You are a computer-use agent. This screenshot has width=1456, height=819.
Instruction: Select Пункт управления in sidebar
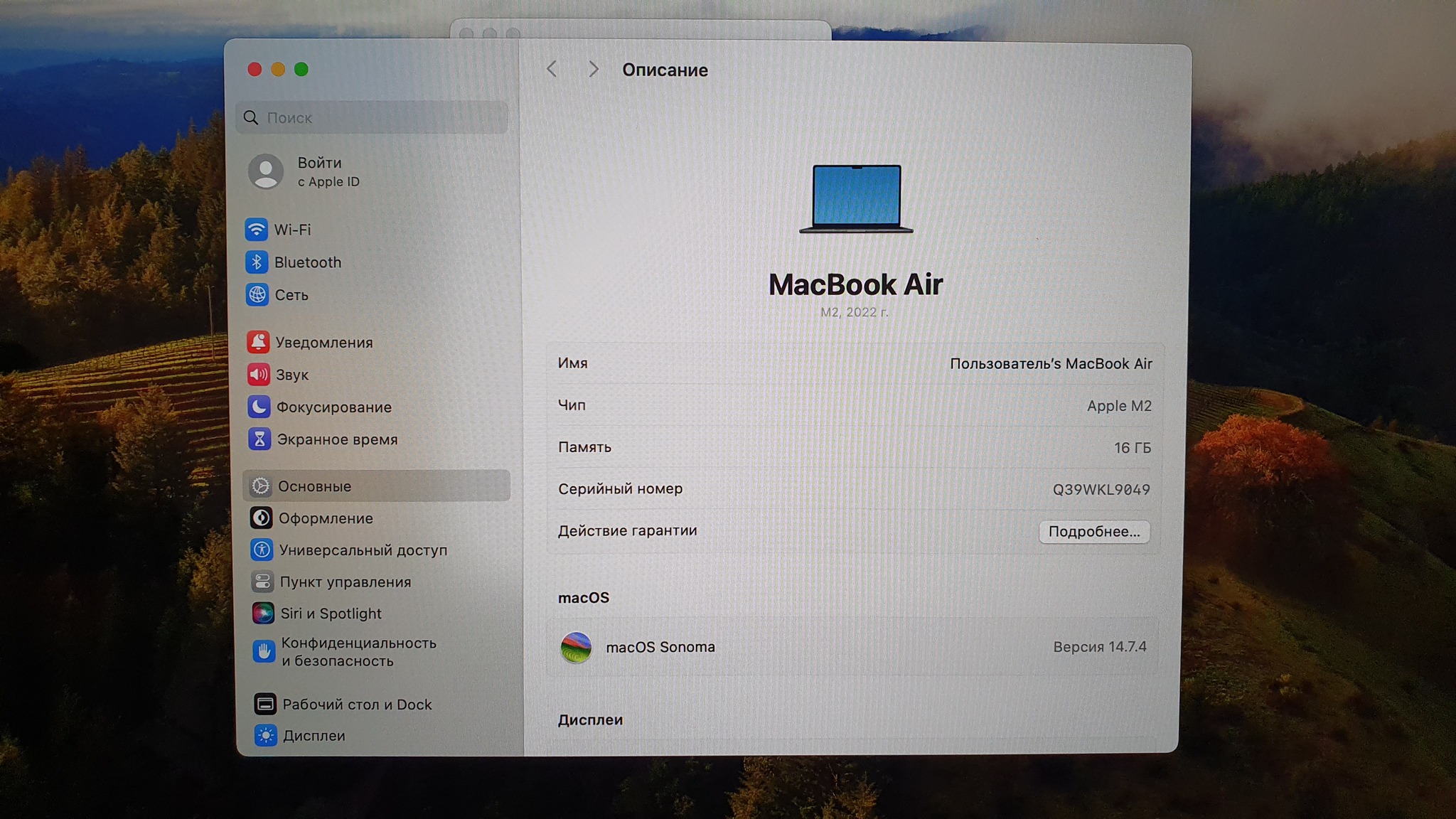345,582
